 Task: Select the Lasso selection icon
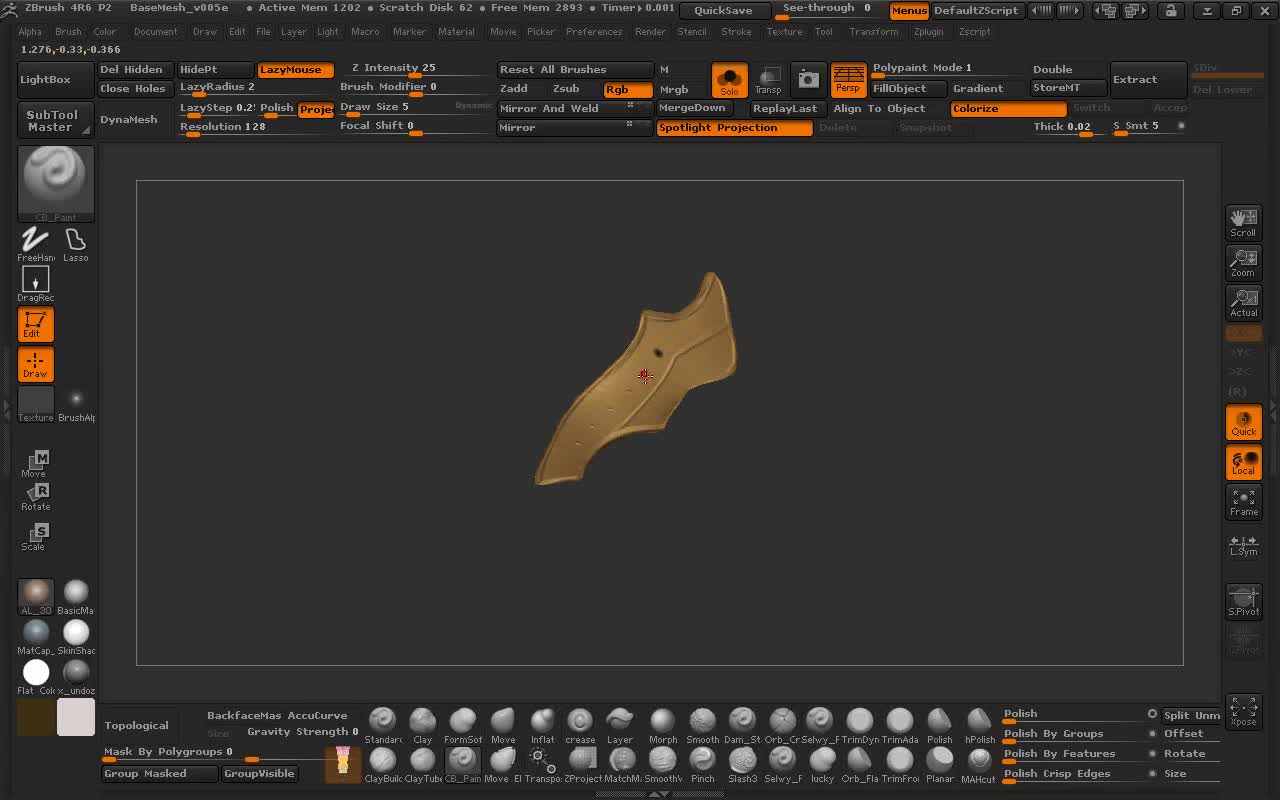tap(76, 243)
